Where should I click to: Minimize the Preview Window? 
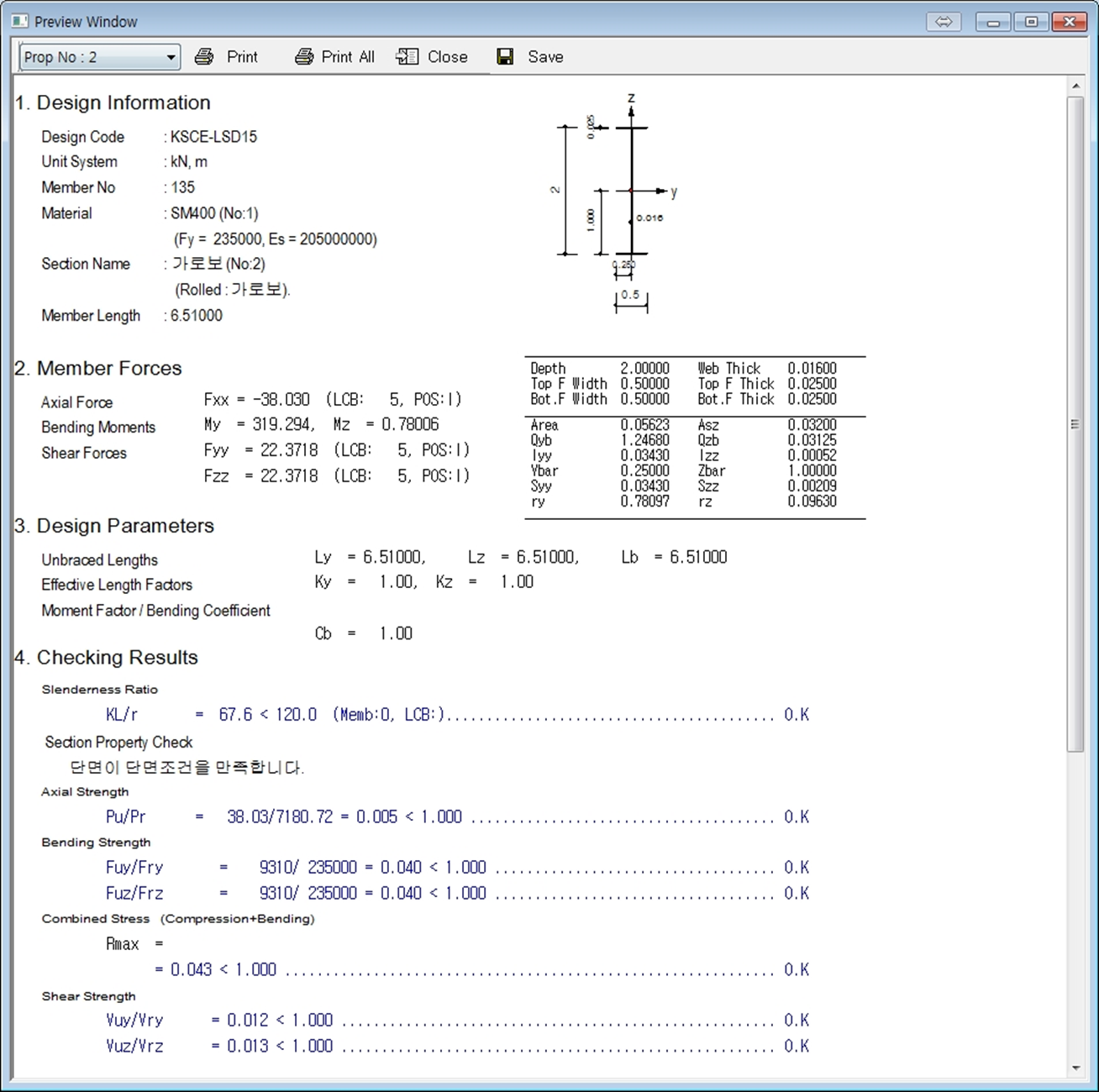992,22
